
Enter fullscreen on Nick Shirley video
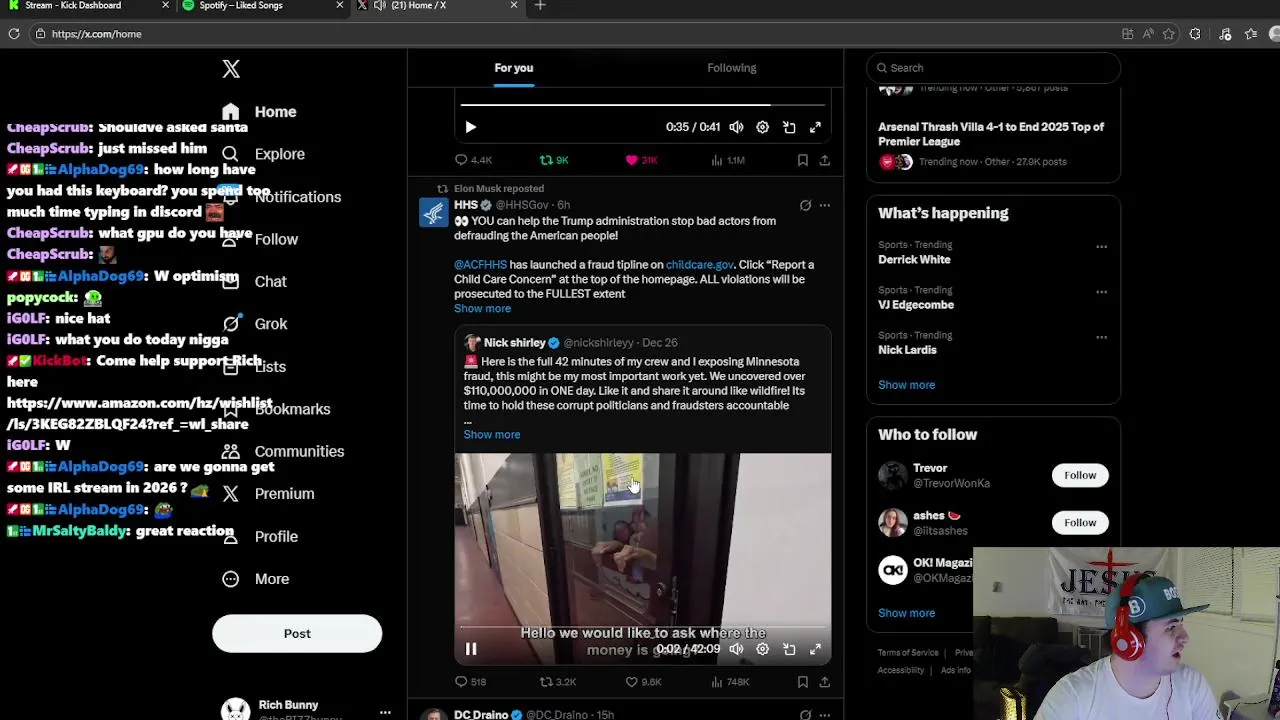pyautogui.click(x=815, y=649)
